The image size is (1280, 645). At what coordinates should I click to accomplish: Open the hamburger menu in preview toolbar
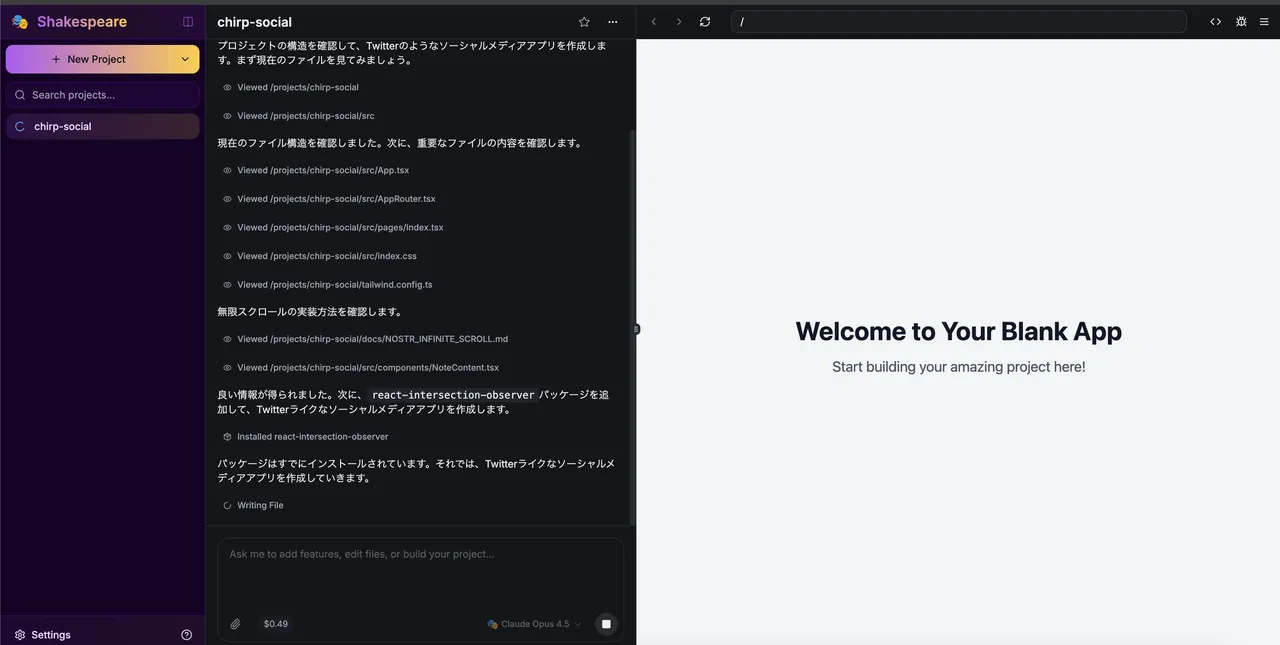point(1264,22)
